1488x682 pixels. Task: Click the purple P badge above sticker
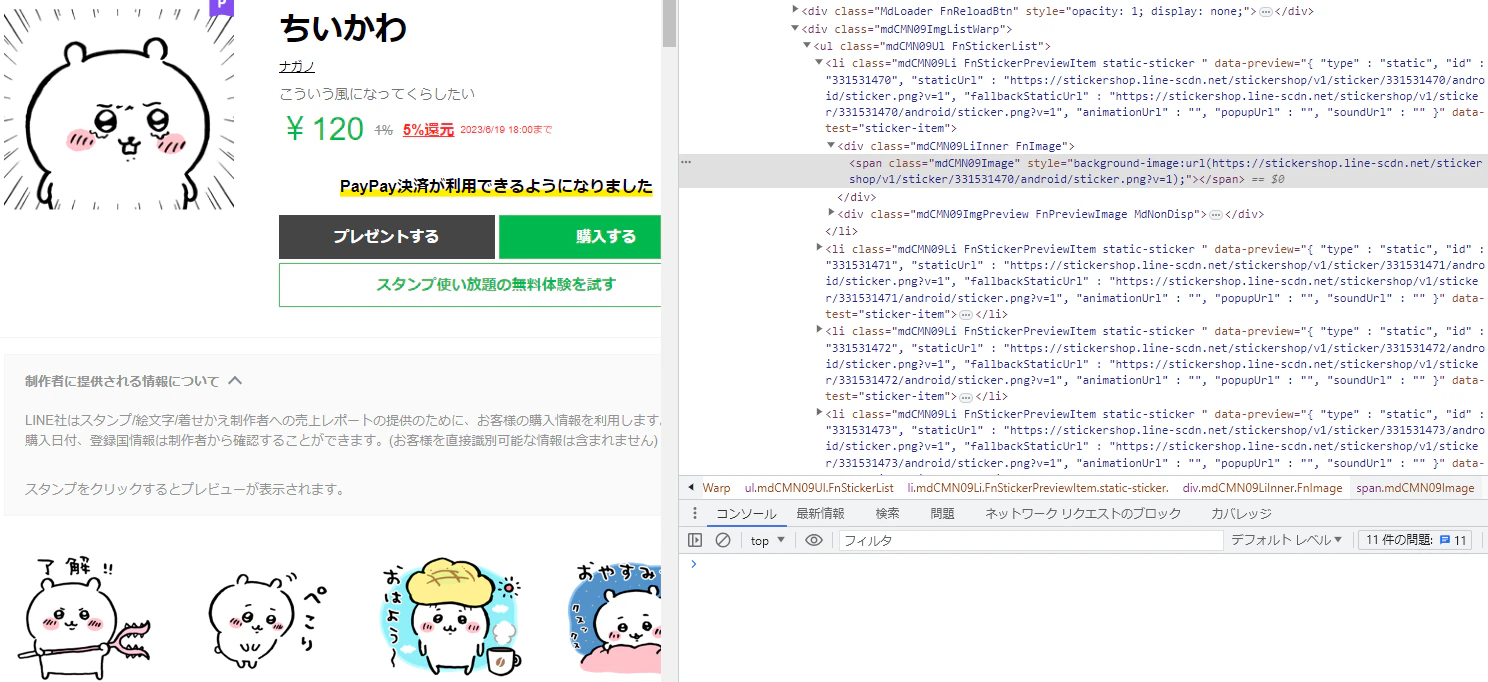point(222,6)
